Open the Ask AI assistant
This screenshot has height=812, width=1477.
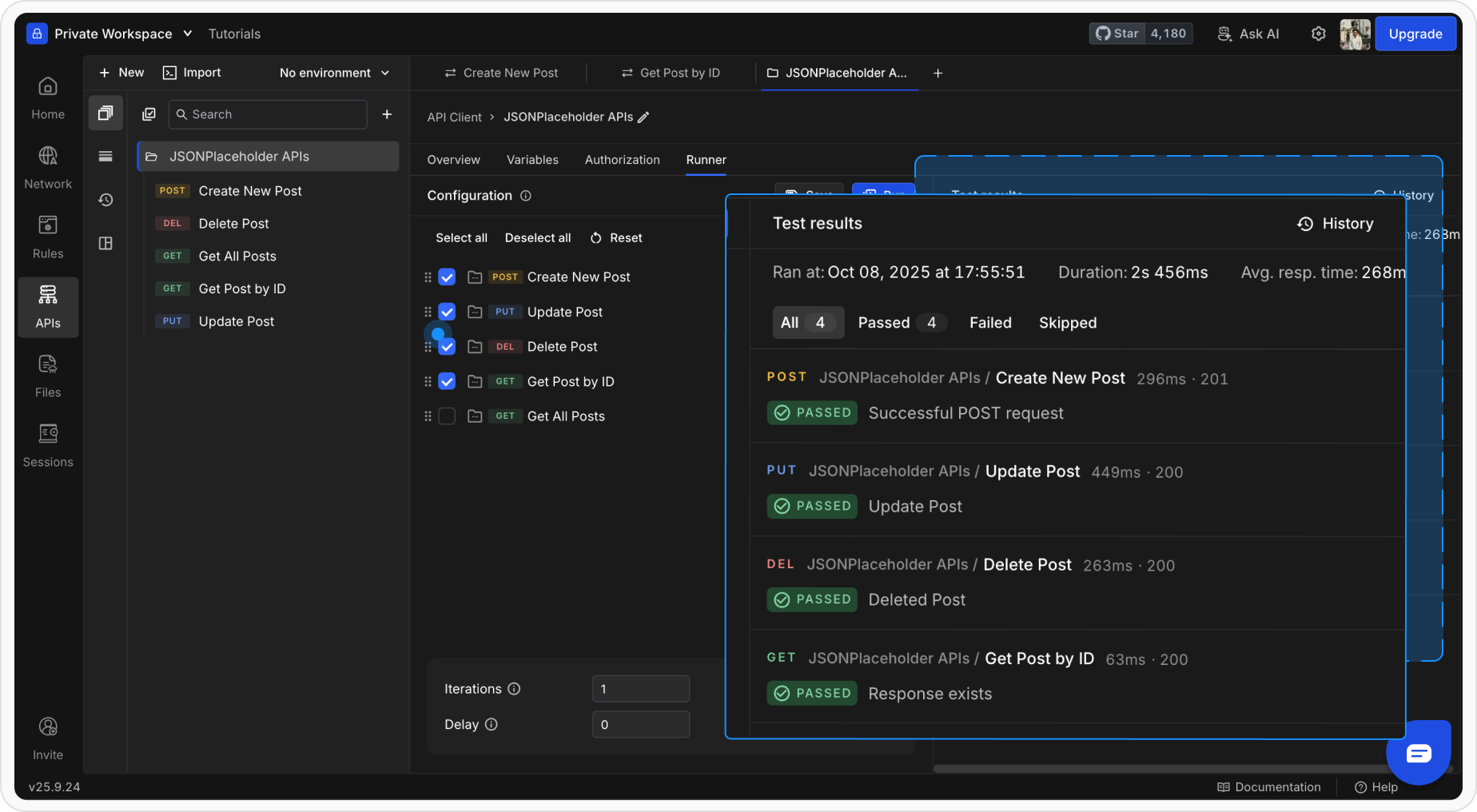pyautogui.click(x=1248, y=34)
